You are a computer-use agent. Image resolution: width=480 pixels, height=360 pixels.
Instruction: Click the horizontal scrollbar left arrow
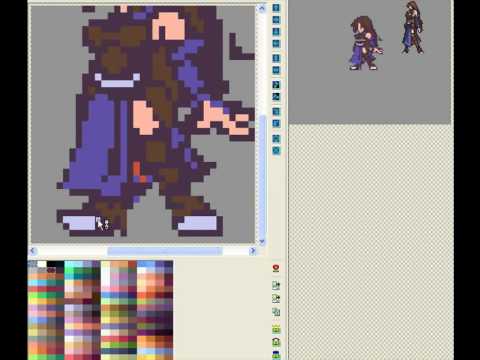click(x=33, y=251)
